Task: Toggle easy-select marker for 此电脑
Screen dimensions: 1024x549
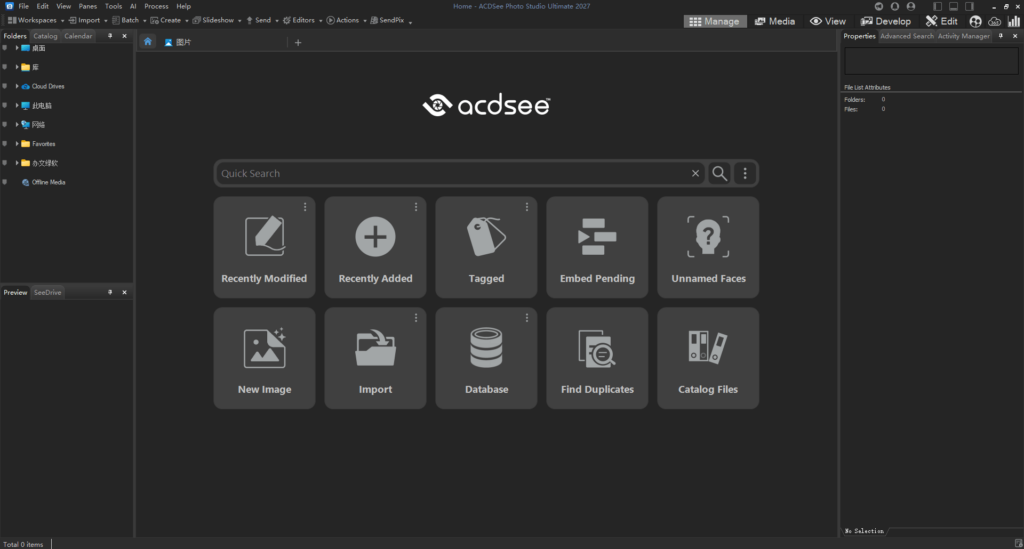Action: pyautogui.click(x=5, y=105)
